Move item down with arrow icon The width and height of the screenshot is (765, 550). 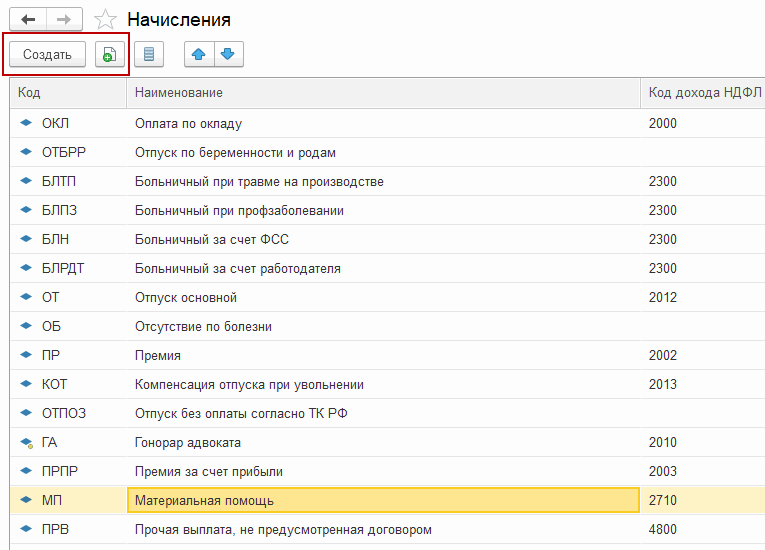pyautogui.click(x=228, y=55)
